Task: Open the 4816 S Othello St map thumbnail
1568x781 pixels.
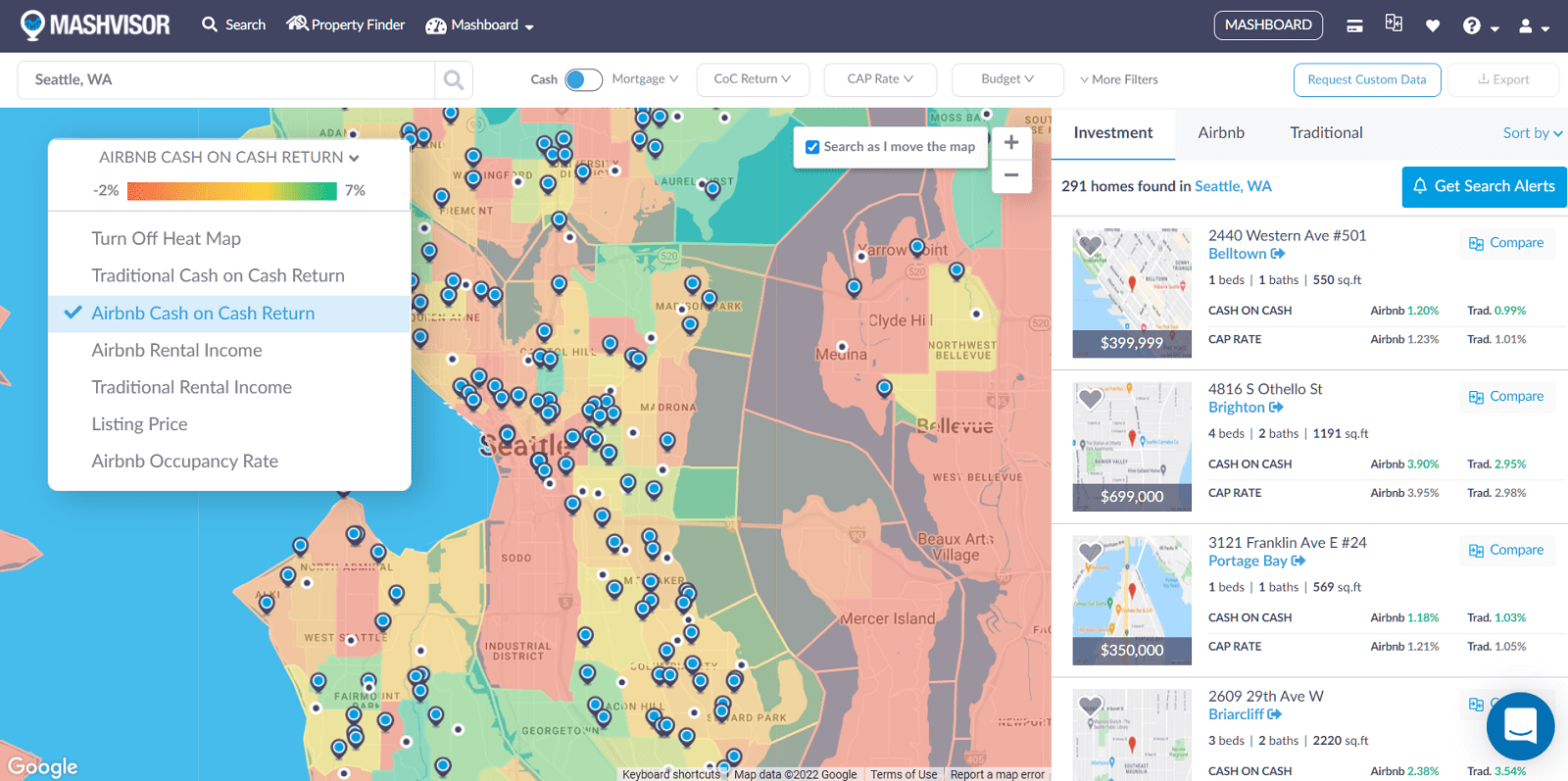Action: tap(1132, 447)
